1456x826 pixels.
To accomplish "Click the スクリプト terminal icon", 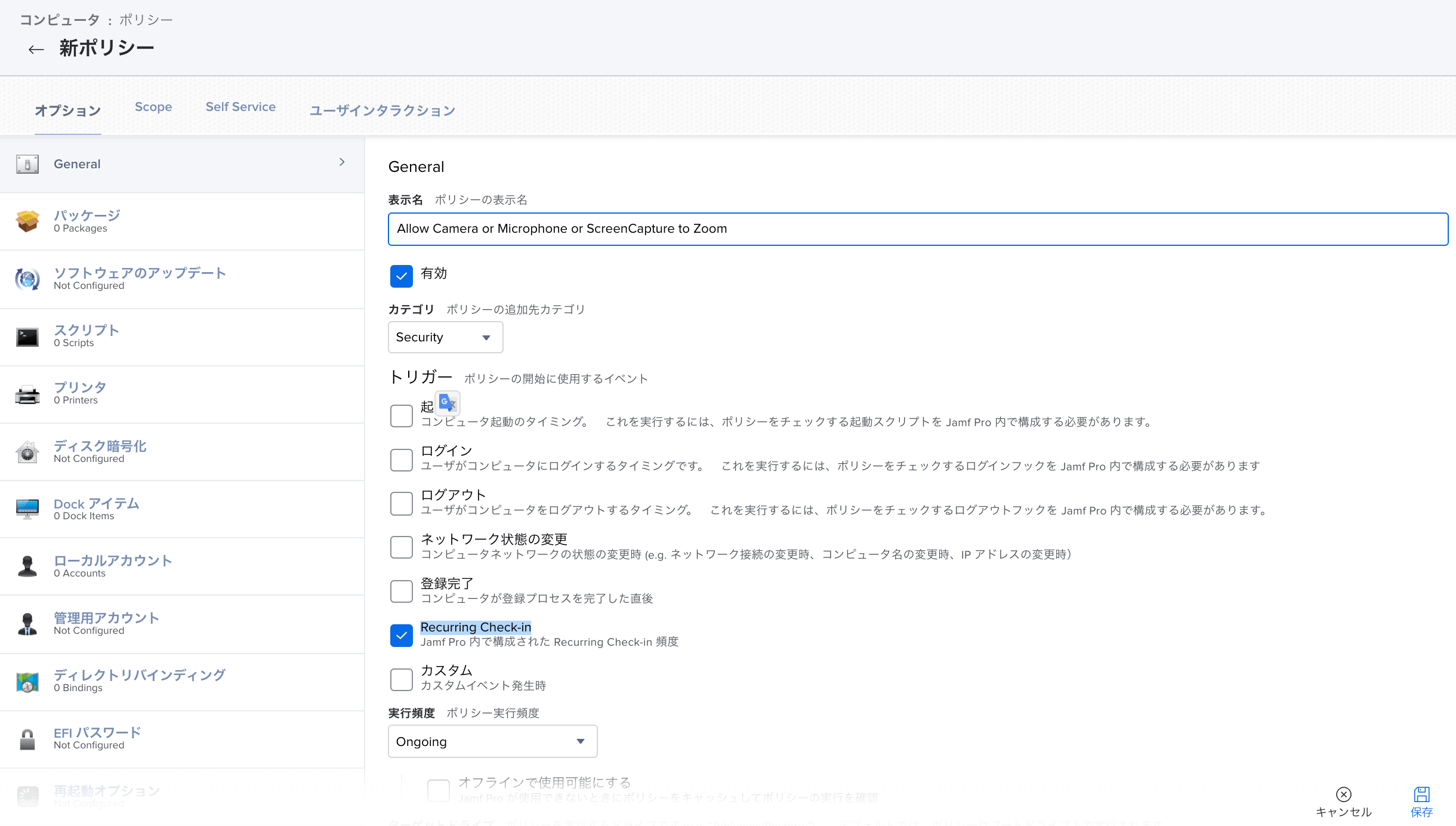I will point(27,337).
